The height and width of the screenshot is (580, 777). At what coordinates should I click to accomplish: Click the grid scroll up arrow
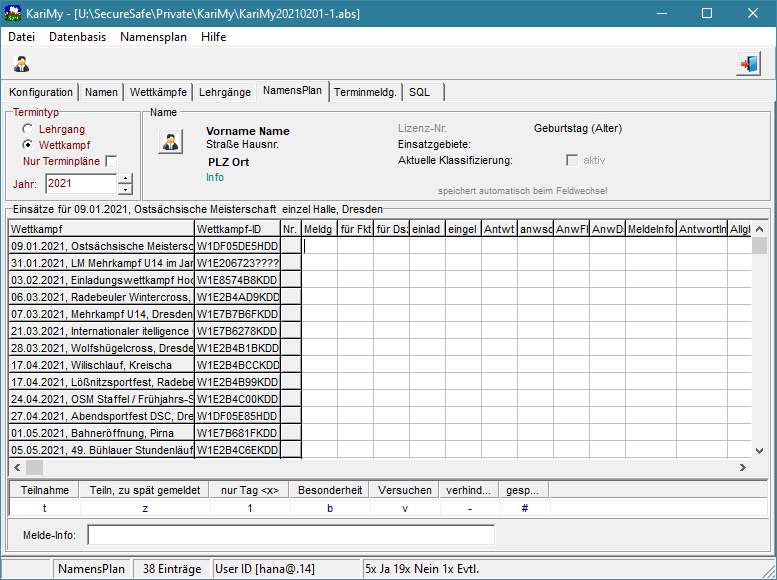pos(759,229)
